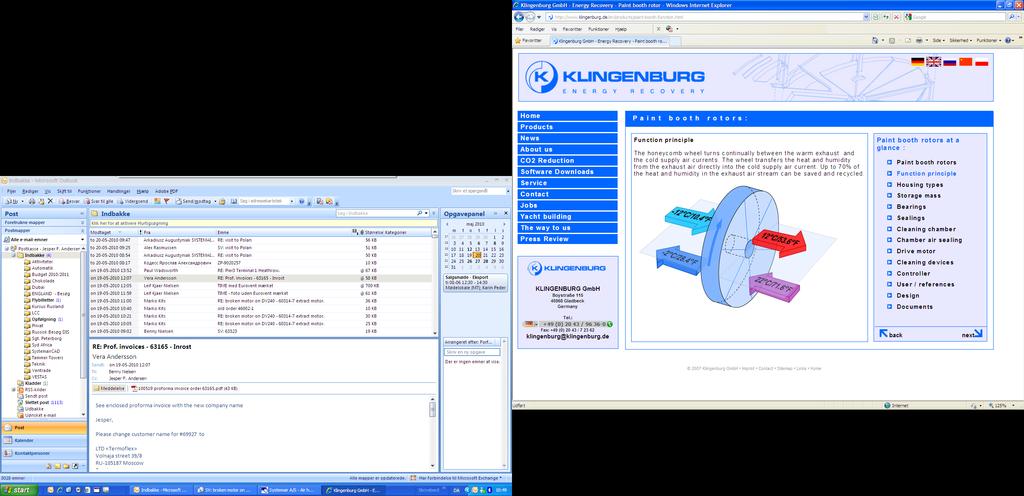The image size is (1024, 496).
Task: Open the Funktioner menu in Outlook
Action: pos(89,191)
